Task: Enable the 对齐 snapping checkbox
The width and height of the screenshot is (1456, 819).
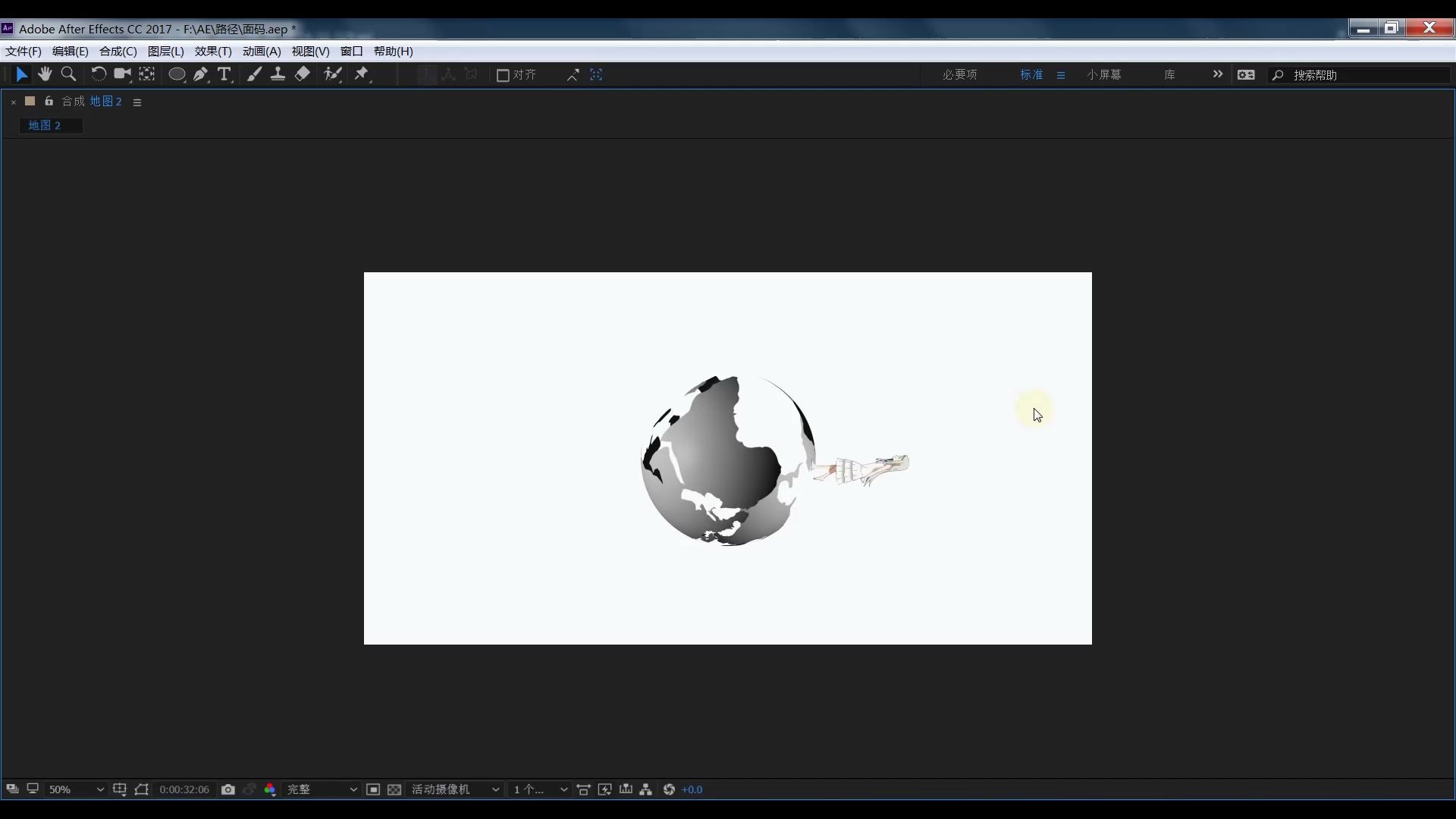Action: [x=502, y=75]
